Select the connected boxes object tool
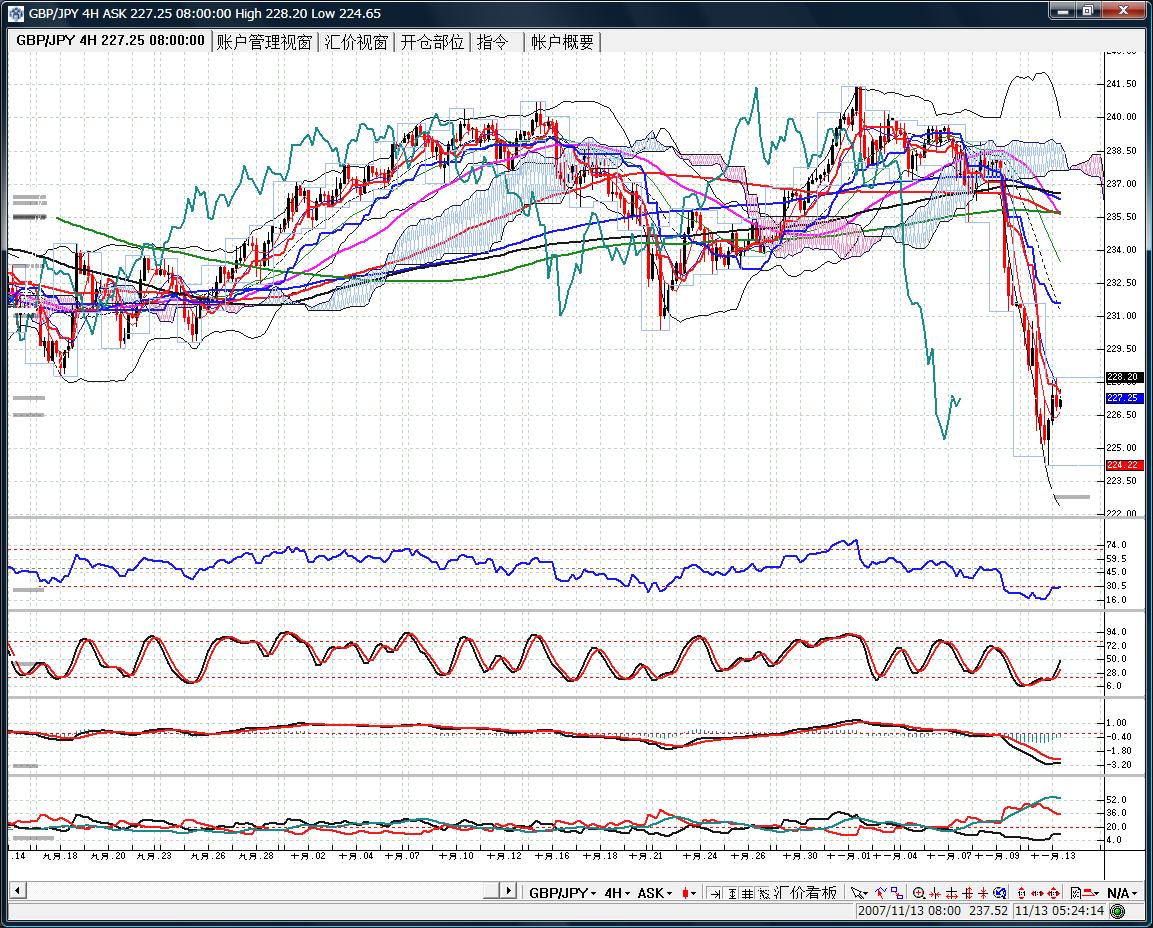The width and height of the screenshot is (1153, 928). coord(896,893)
